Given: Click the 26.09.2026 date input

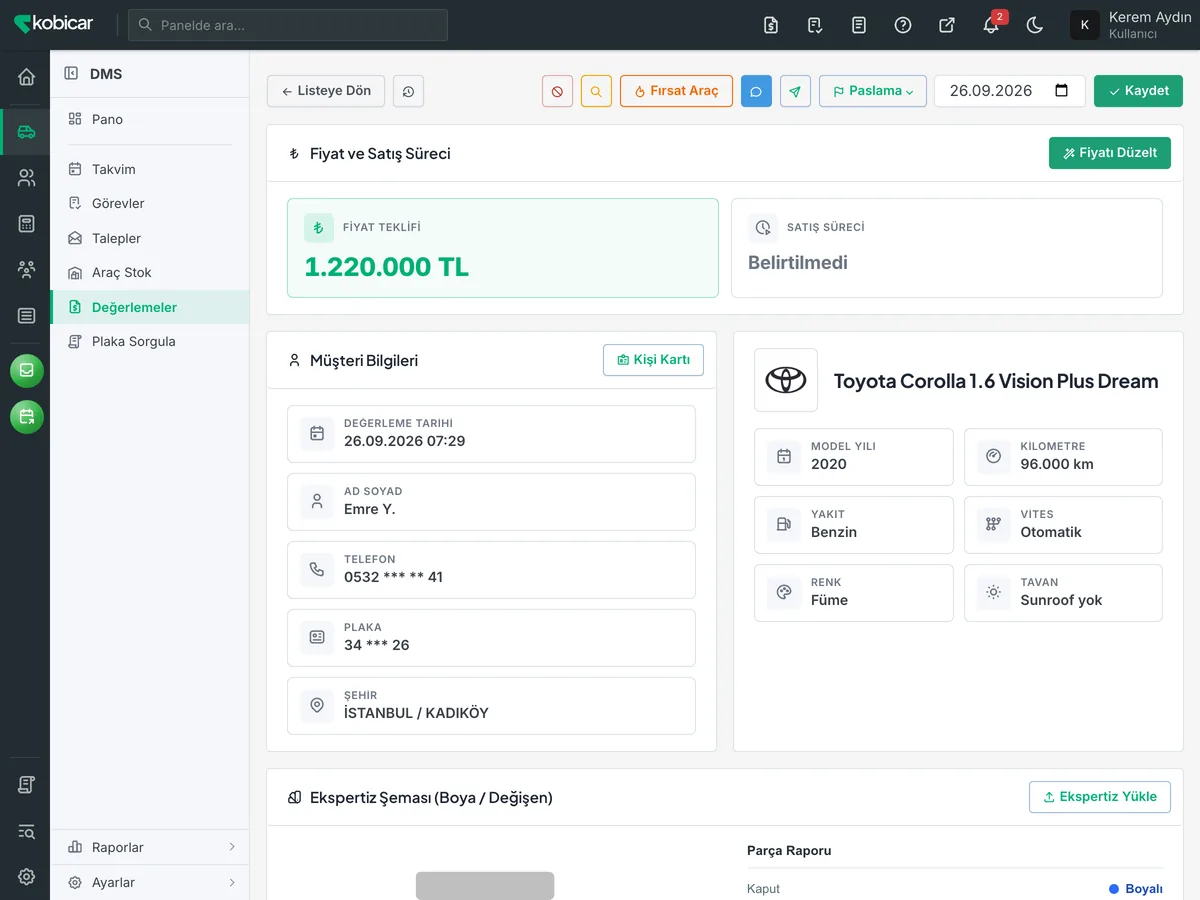Looking at the screenshot, I should click(x=1009, y=91).
